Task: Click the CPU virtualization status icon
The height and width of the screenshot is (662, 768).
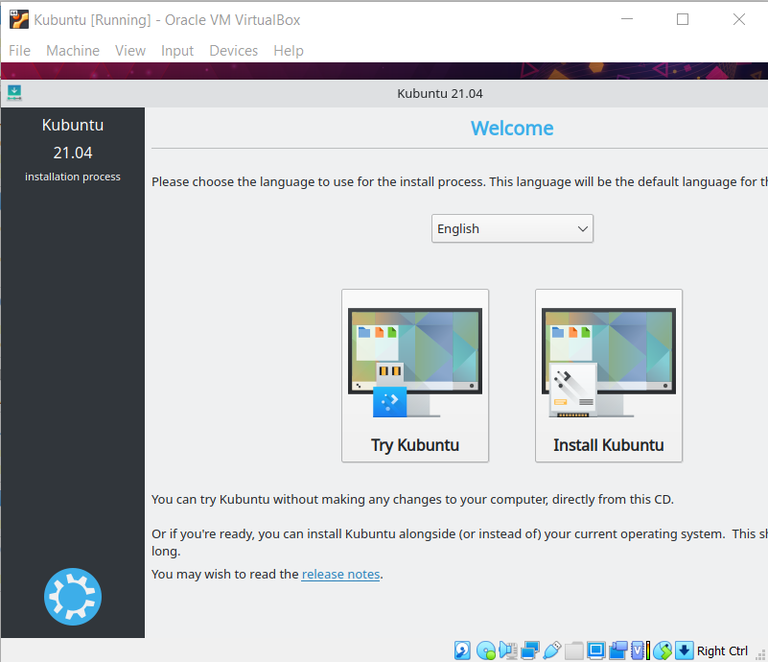Action: [641, 650]
